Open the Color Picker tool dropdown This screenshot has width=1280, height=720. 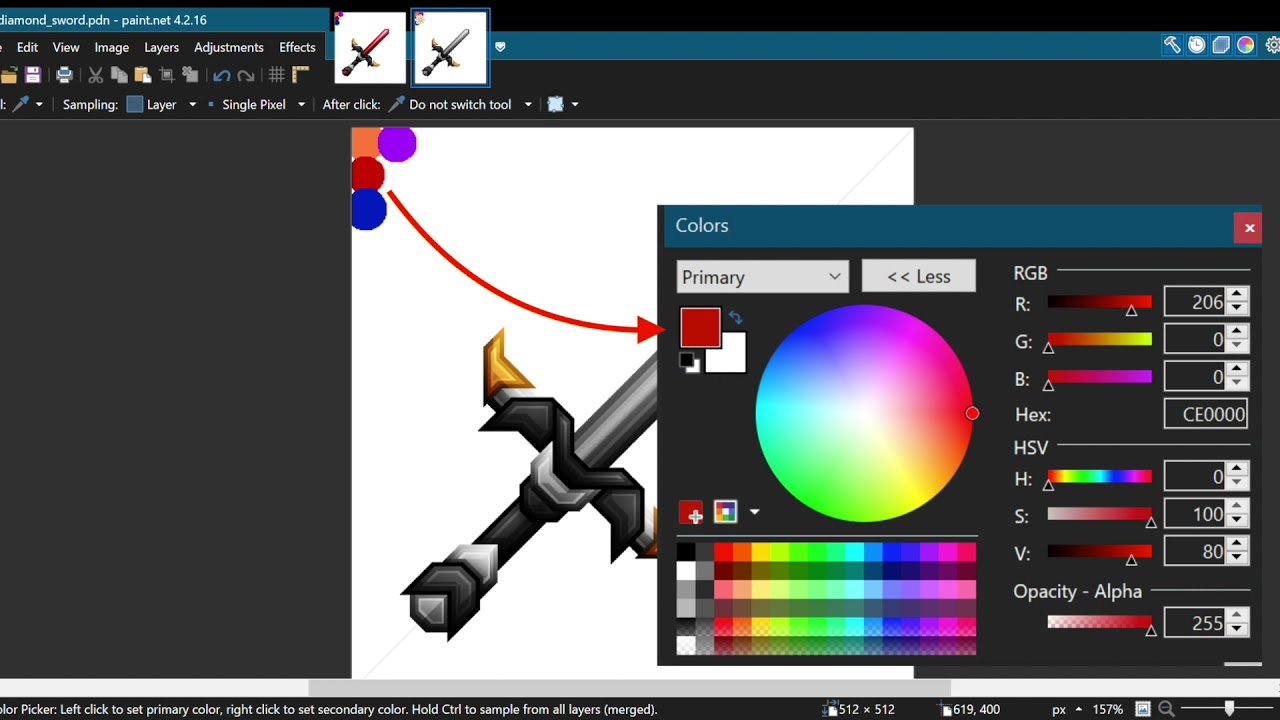click(x=40, y=104)
